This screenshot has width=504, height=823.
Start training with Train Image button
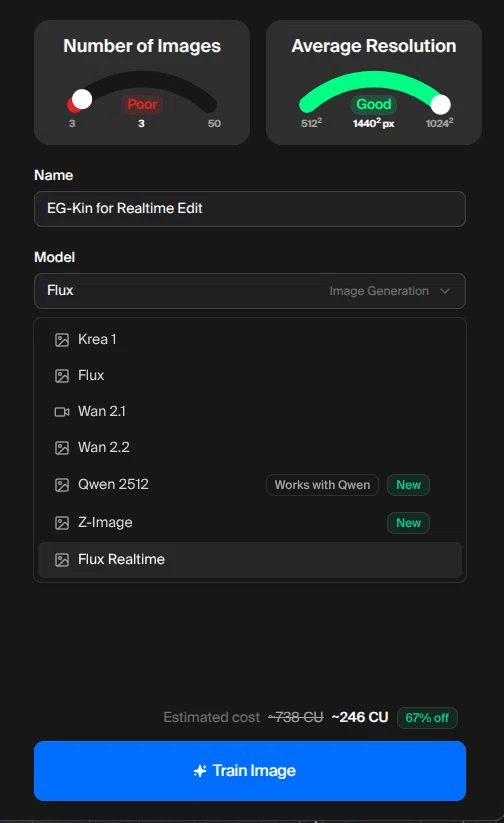pyautogui.click(x=250, y=771)
